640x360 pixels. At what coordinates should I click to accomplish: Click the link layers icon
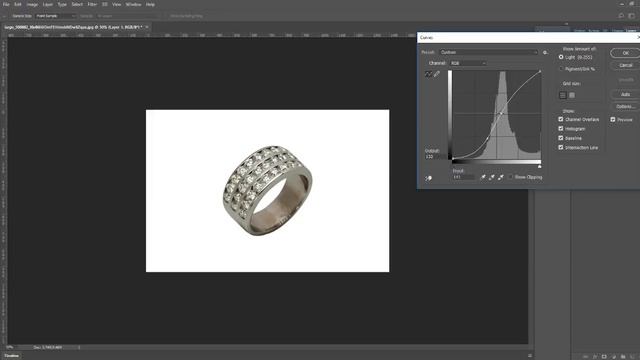pyautogui.click(x=585, y=357)
